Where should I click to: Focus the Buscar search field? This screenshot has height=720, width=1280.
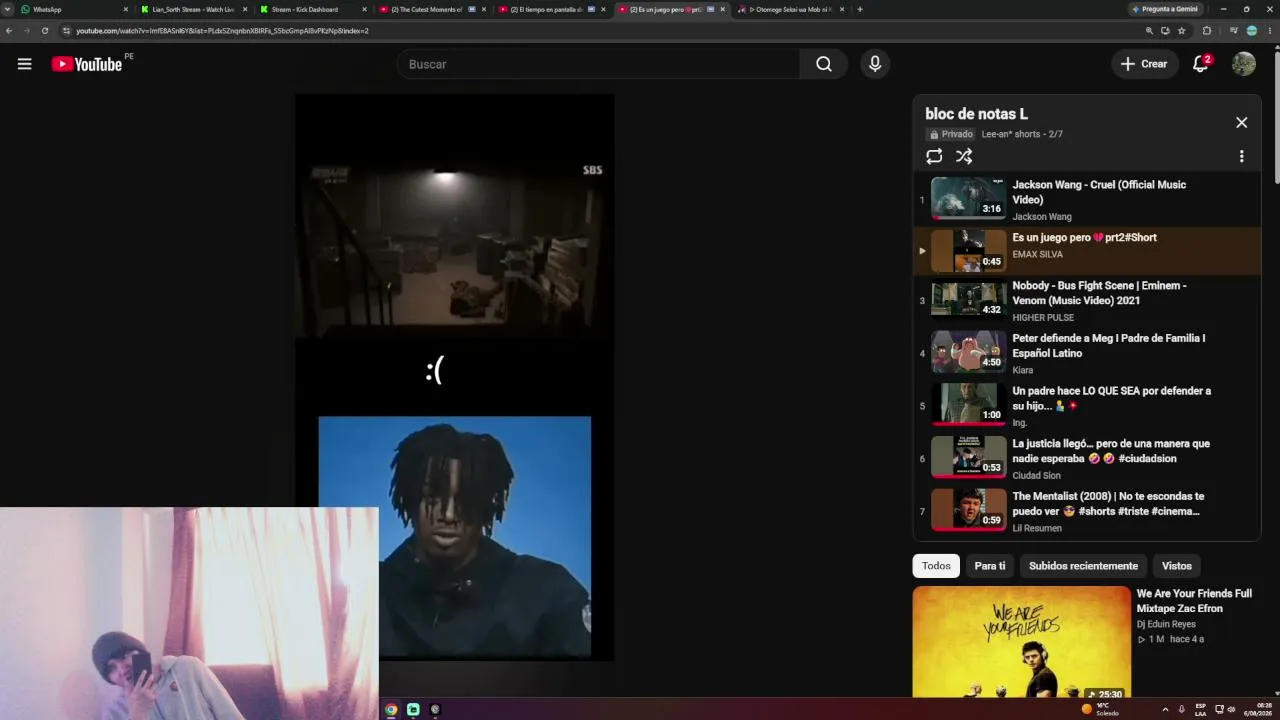(x=598, y=64)
